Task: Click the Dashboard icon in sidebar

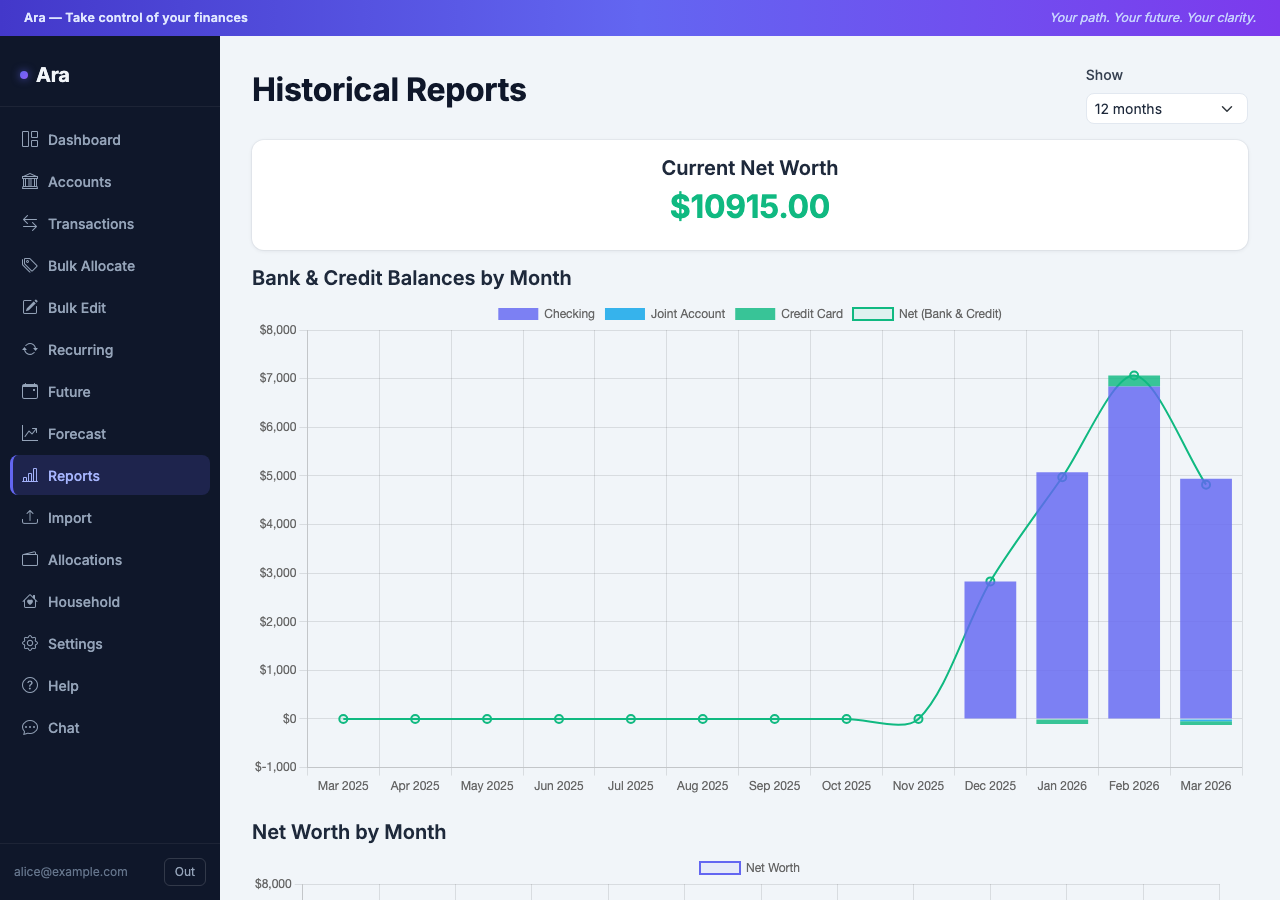Action: [30, 140]
